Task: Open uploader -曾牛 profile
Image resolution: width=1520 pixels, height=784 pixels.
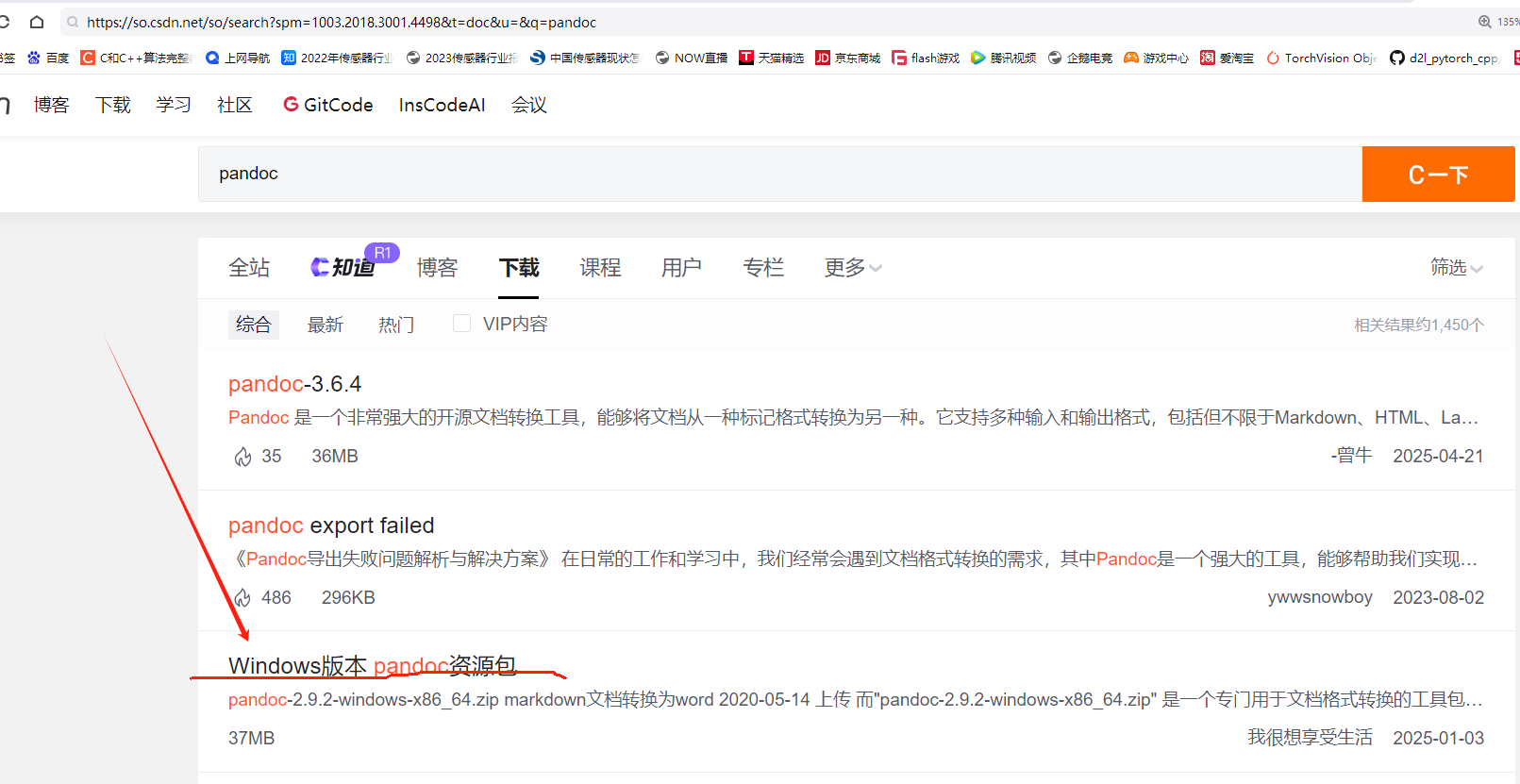Action: pyautogui.click(x=1351, y=456)
